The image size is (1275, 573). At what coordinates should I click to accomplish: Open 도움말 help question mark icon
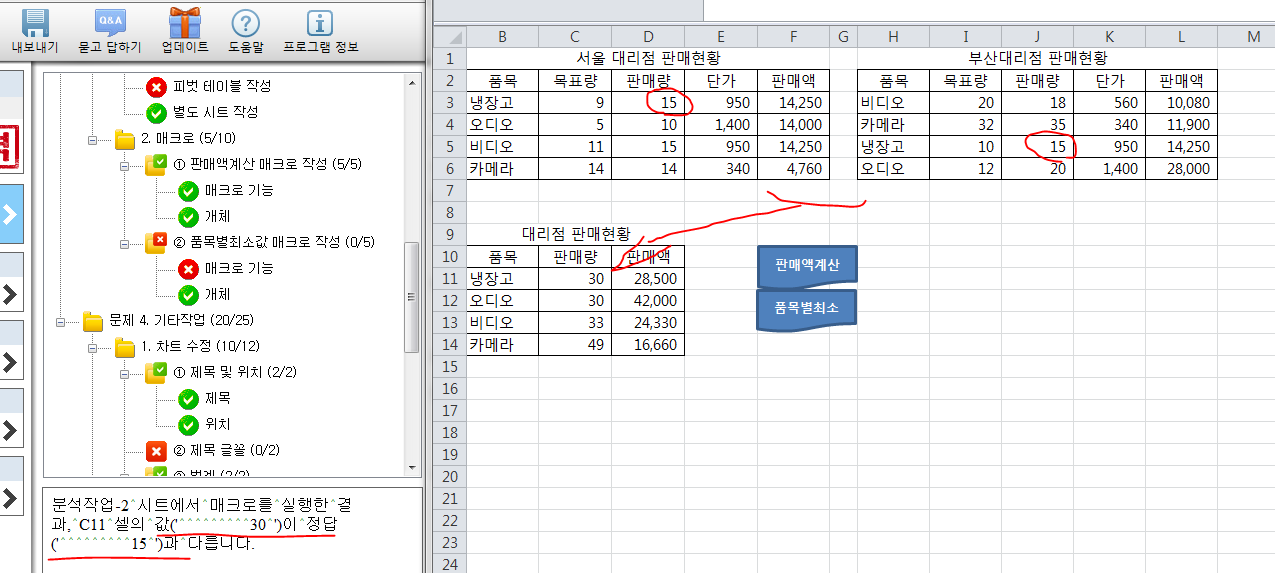click(245, 24)
